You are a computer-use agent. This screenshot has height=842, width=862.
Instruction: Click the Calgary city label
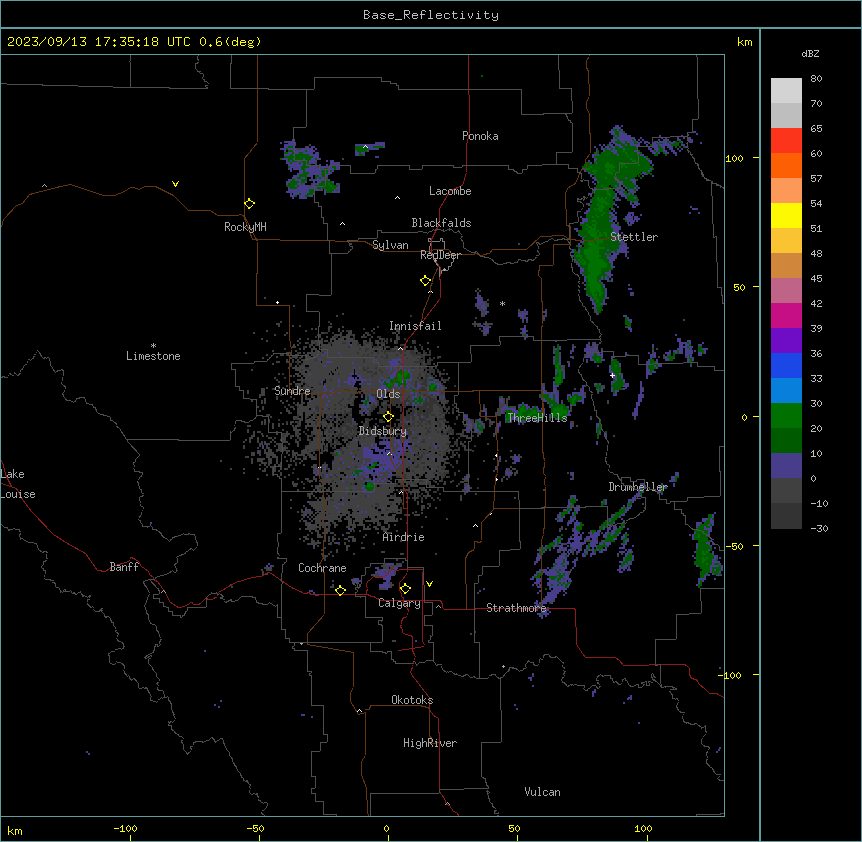tap(399, 603)
